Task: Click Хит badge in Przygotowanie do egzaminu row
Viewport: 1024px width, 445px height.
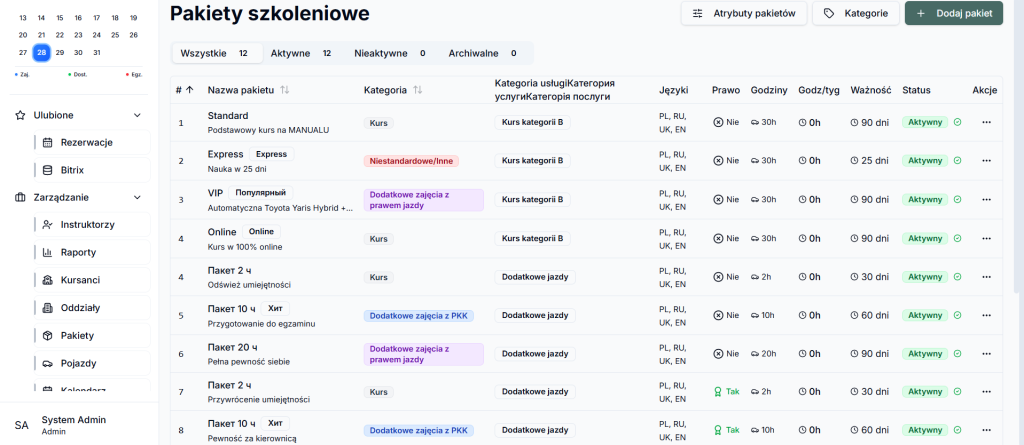Action: pyautogui.click(x=275, y=308)
